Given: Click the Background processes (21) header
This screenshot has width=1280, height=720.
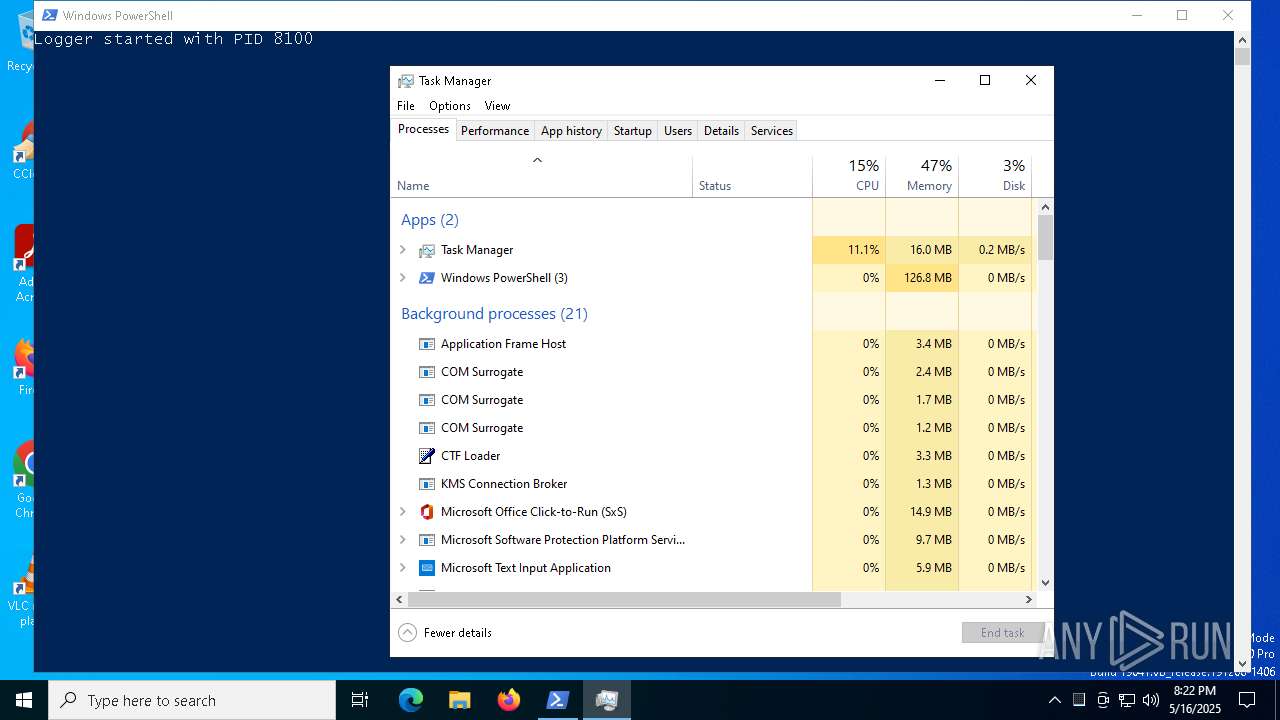Looking at the screenshot, I should tap(494, 314).
